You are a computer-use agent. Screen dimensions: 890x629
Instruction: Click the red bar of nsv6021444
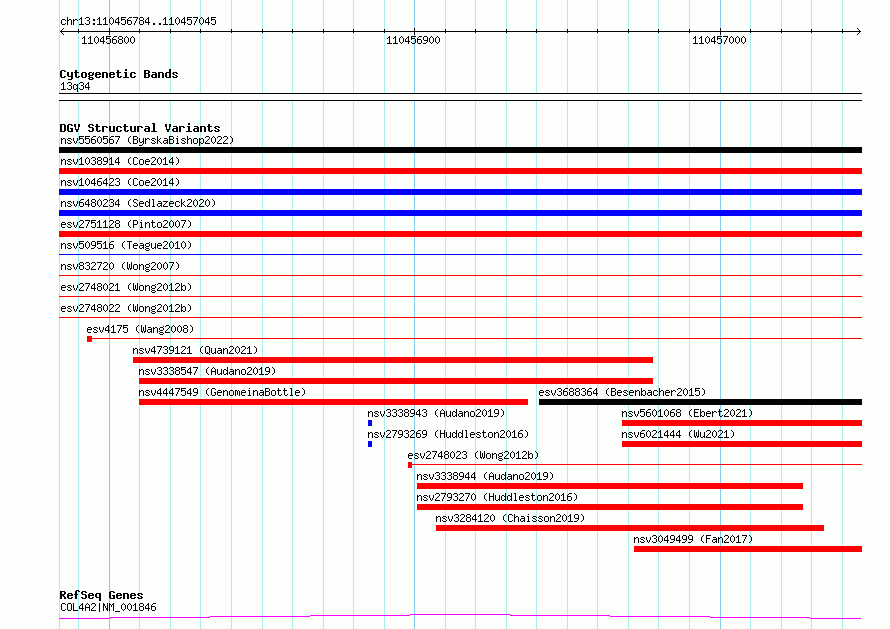pyautogui.click(x=742, y=445)
